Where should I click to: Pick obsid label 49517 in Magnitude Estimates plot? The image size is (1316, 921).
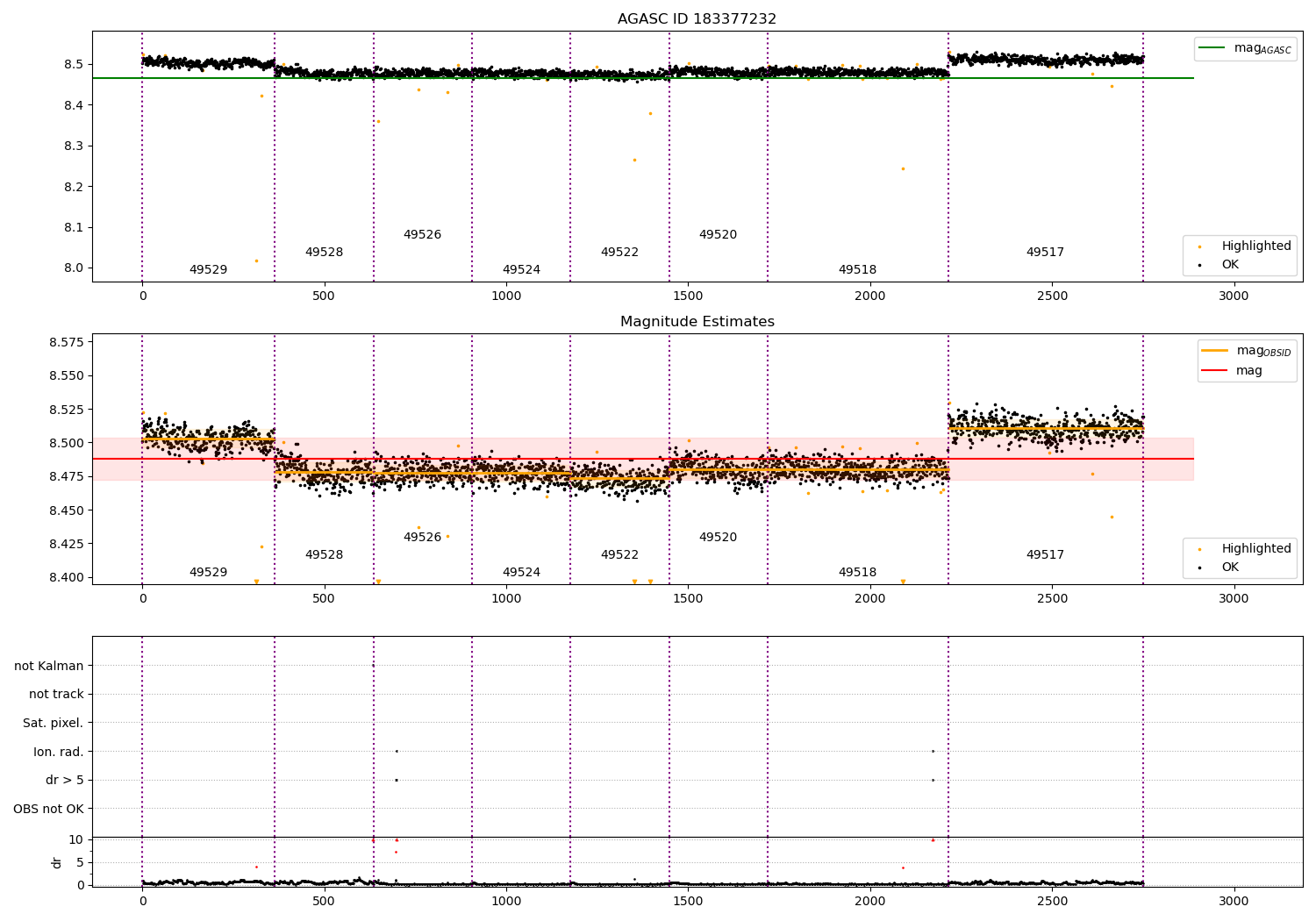tap(1045, 554)
